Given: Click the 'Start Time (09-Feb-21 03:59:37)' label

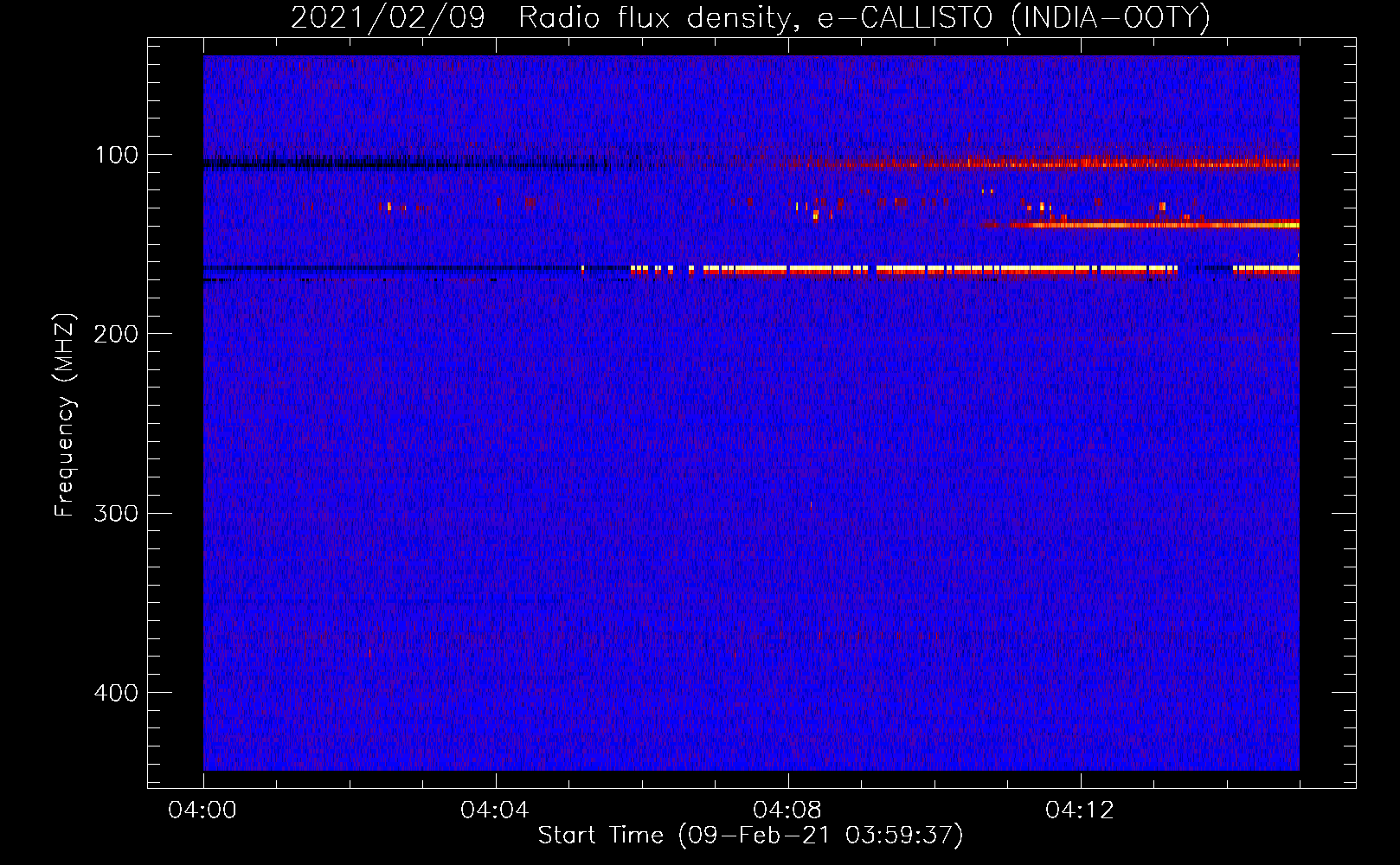Looking at the screenshot, I should coord(750,836).
